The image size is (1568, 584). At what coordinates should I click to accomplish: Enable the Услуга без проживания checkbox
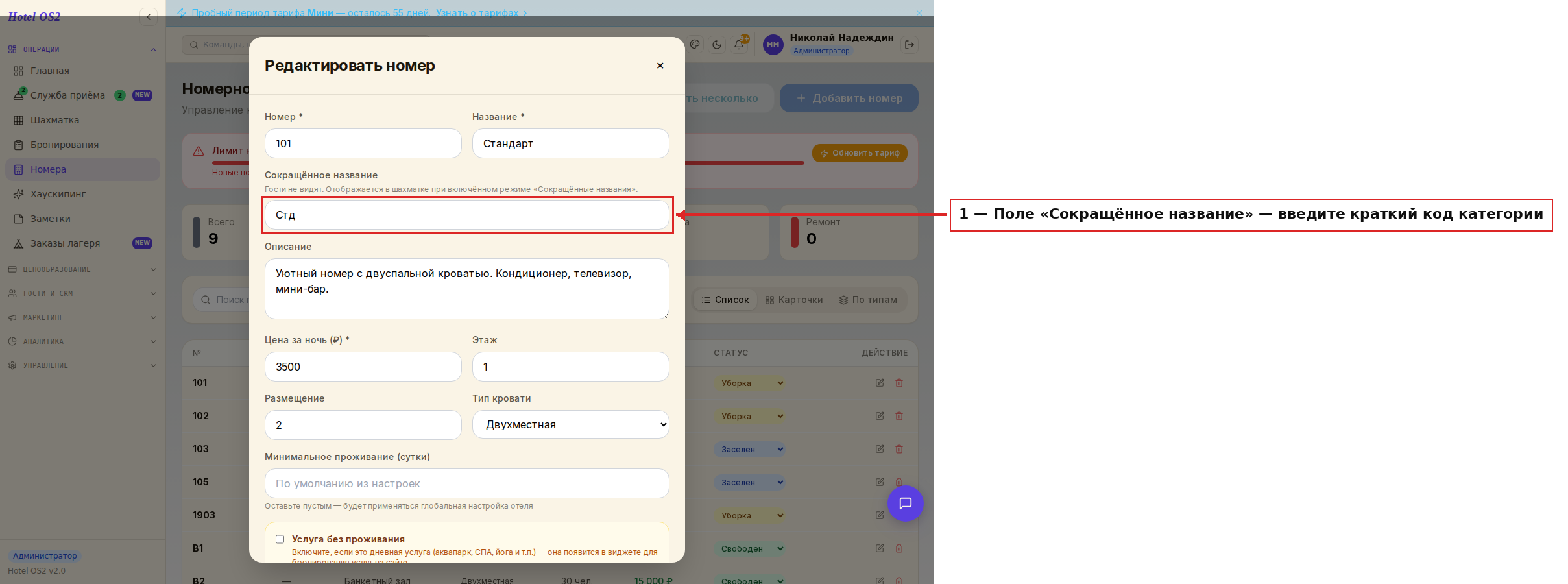[x=280, y=539]
